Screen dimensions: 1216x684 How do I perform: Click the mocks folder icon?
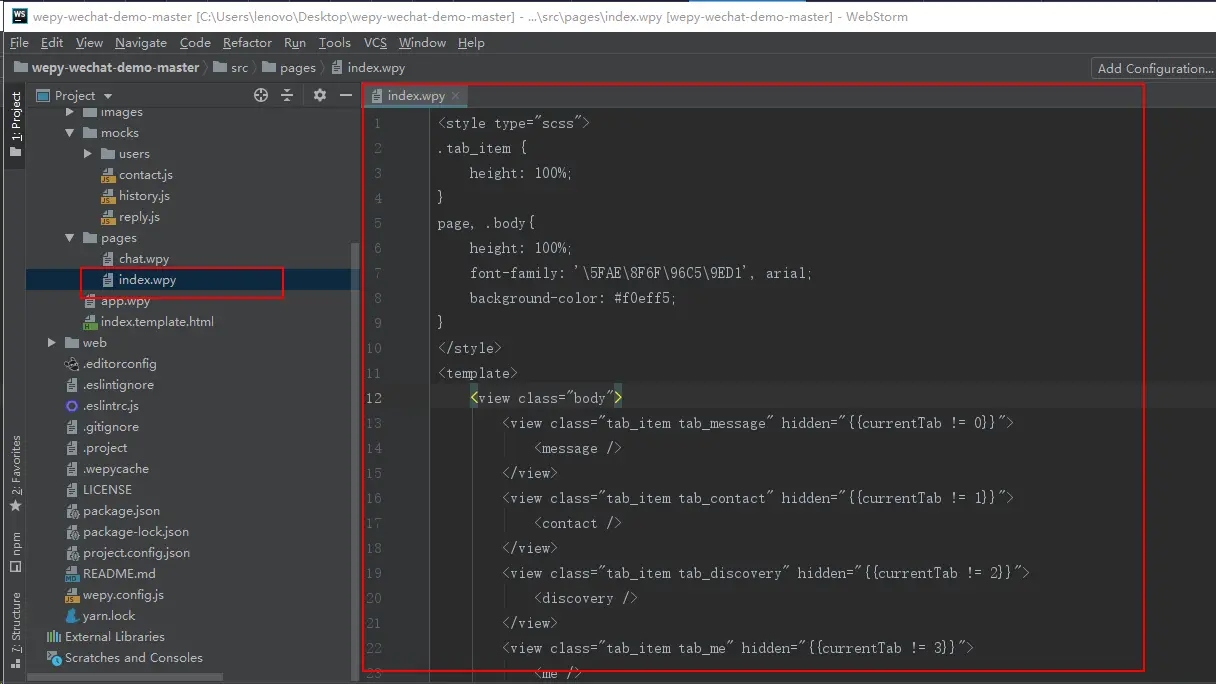tap(89, 133)
